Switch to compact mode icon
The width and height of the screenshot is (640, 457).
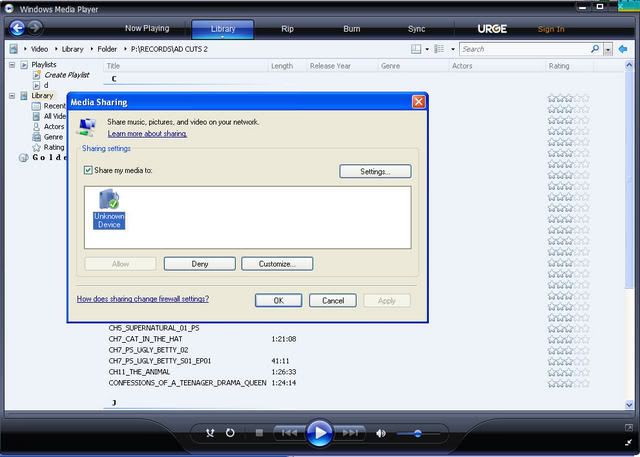[629, 442]
